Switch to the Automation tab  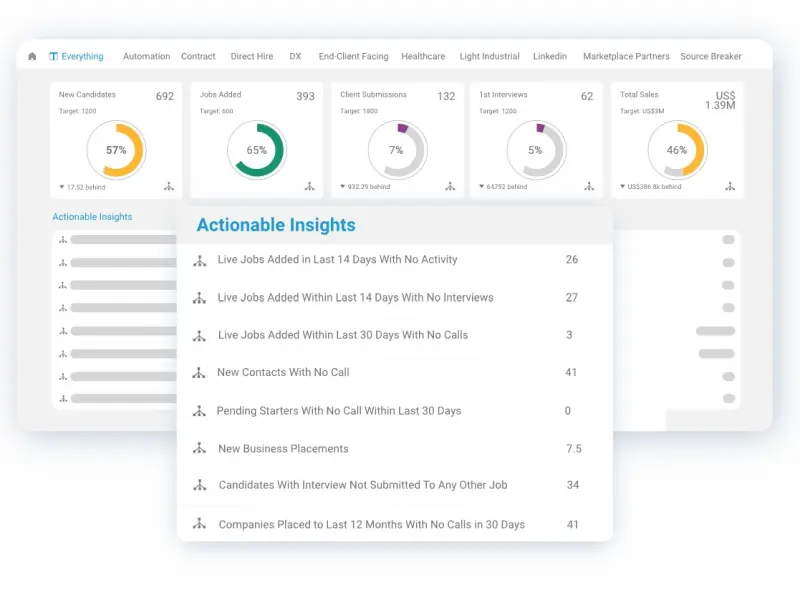[x=146, y=57]
